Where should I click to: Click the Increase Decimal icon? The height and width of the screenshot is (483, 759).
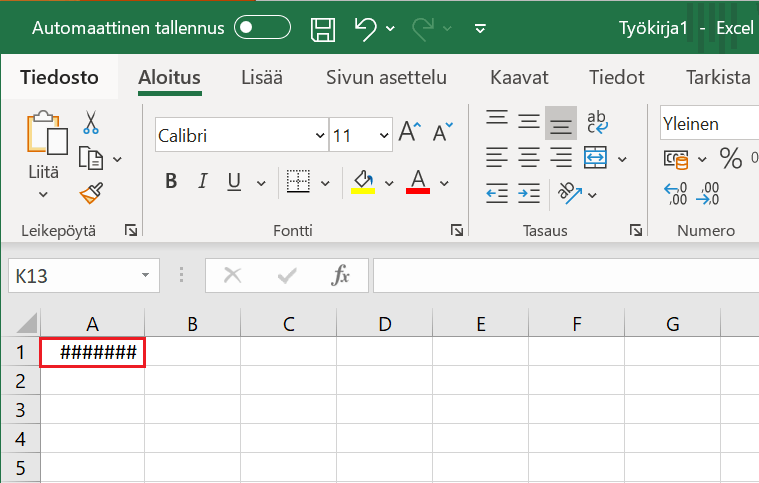(676, 194)
